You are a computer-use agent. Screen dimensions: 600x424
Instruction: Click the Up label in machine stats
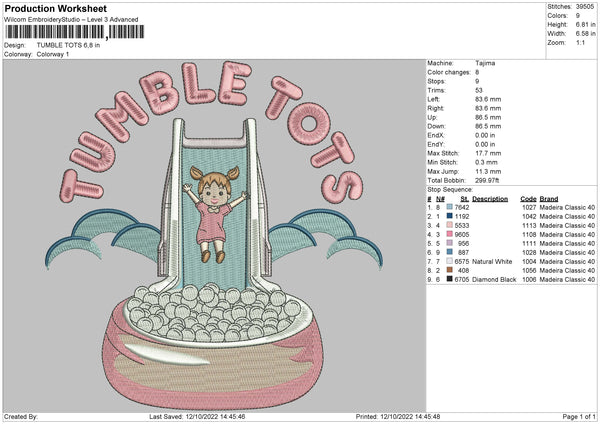point(432,117)
